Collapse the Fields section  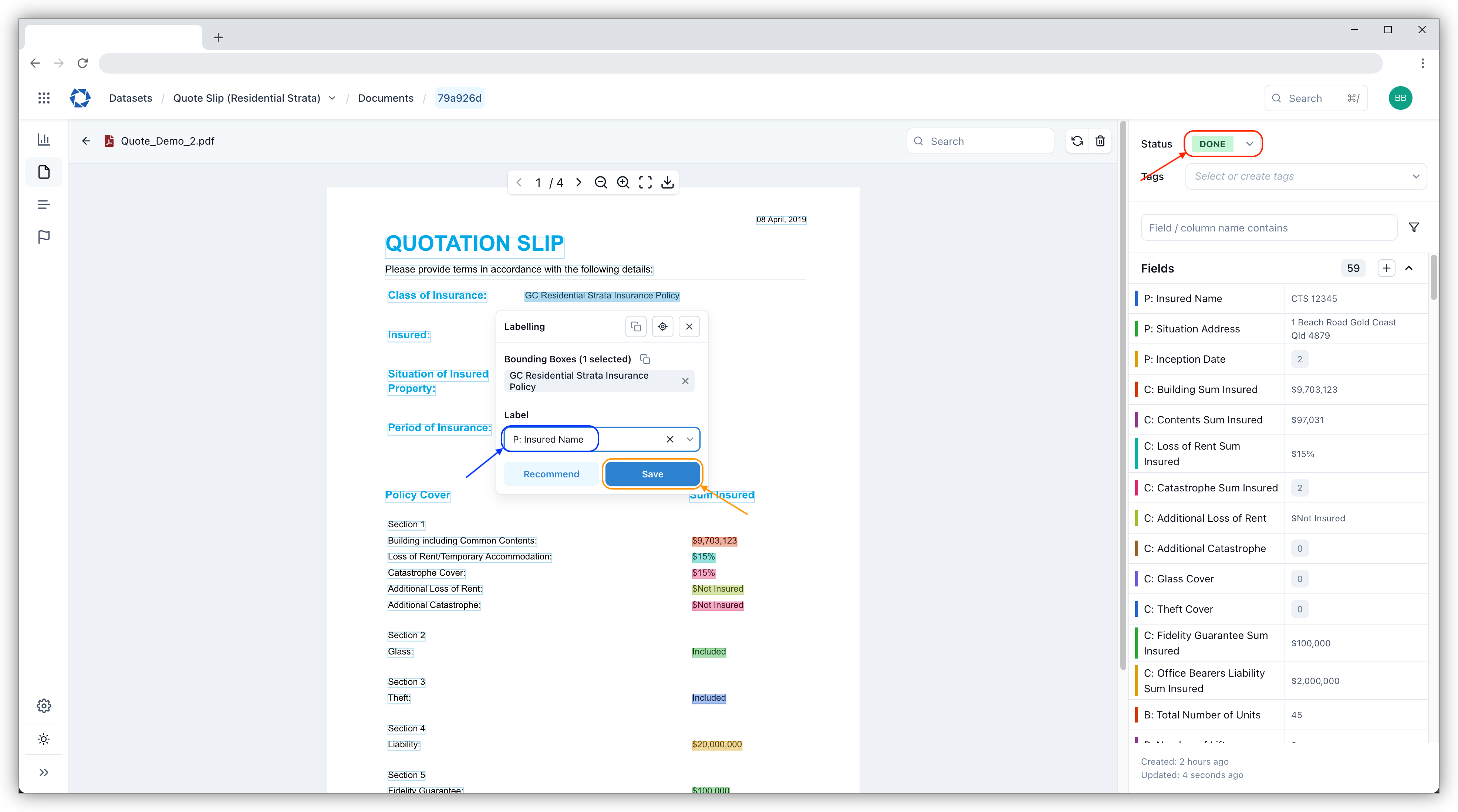point(1409,268)
